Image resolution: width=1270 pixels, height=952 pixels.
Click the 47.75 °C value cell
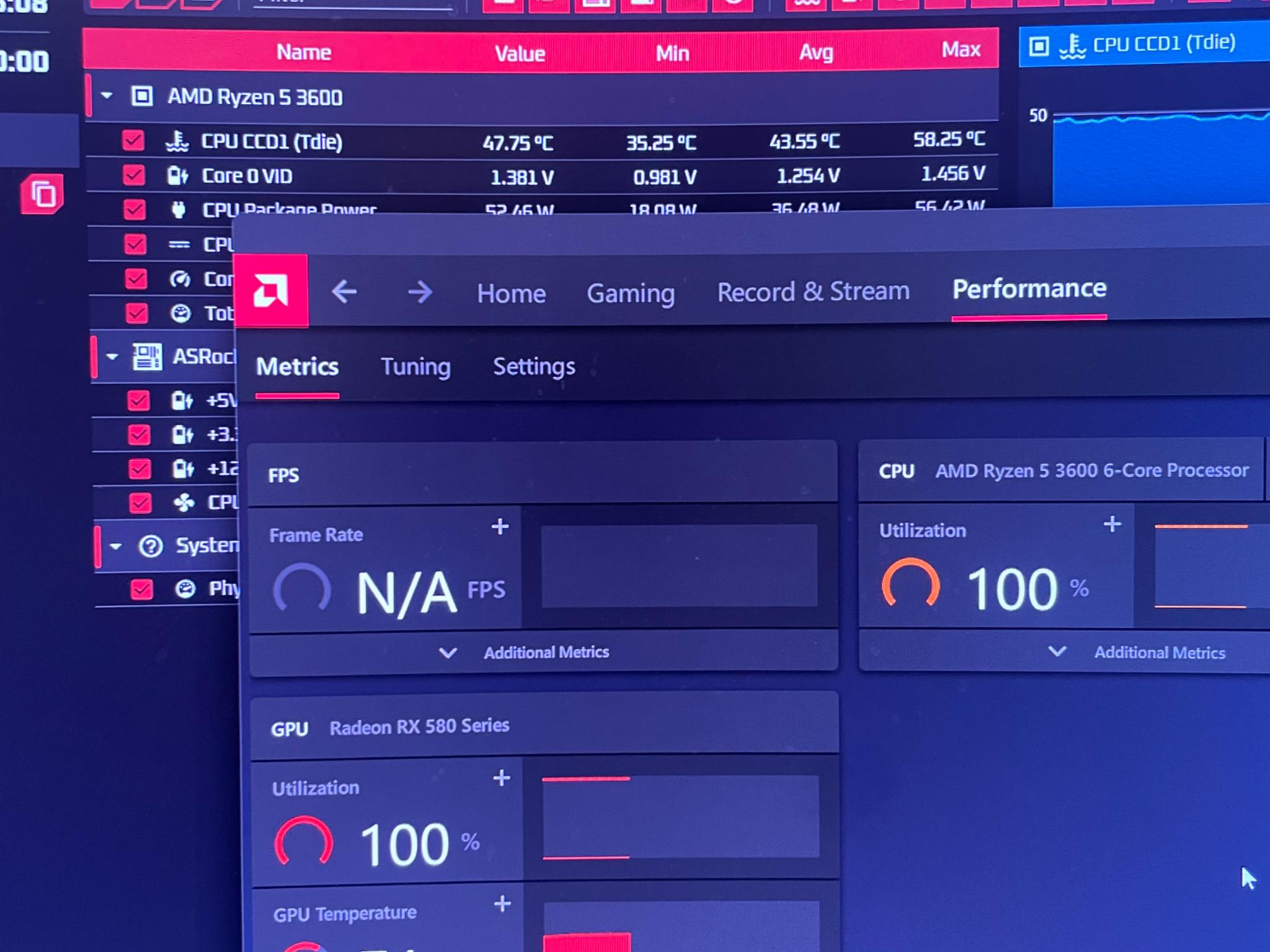(x=518, y=143)
